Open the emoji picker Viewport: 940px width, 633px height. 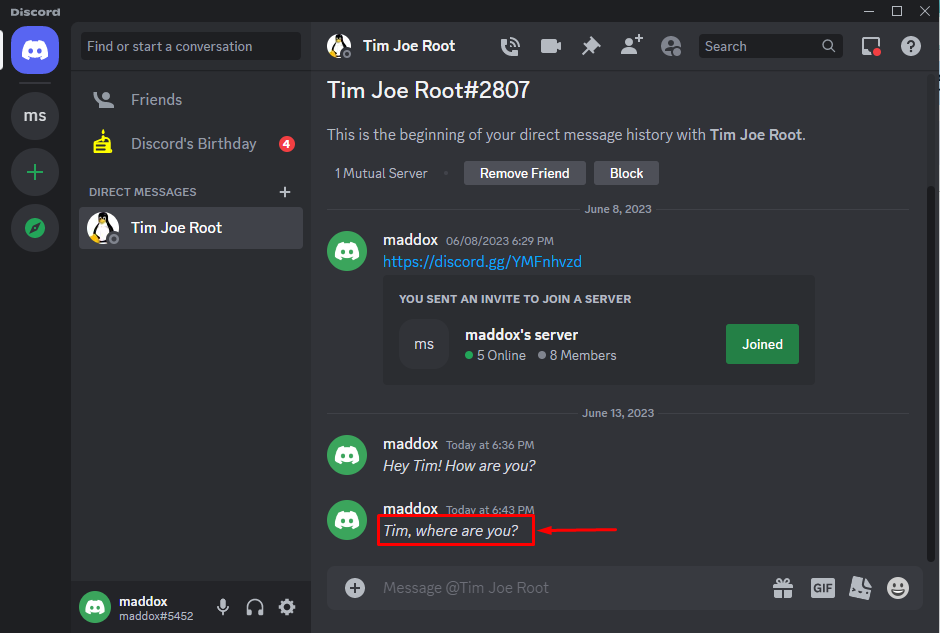[x=898, y=588]
